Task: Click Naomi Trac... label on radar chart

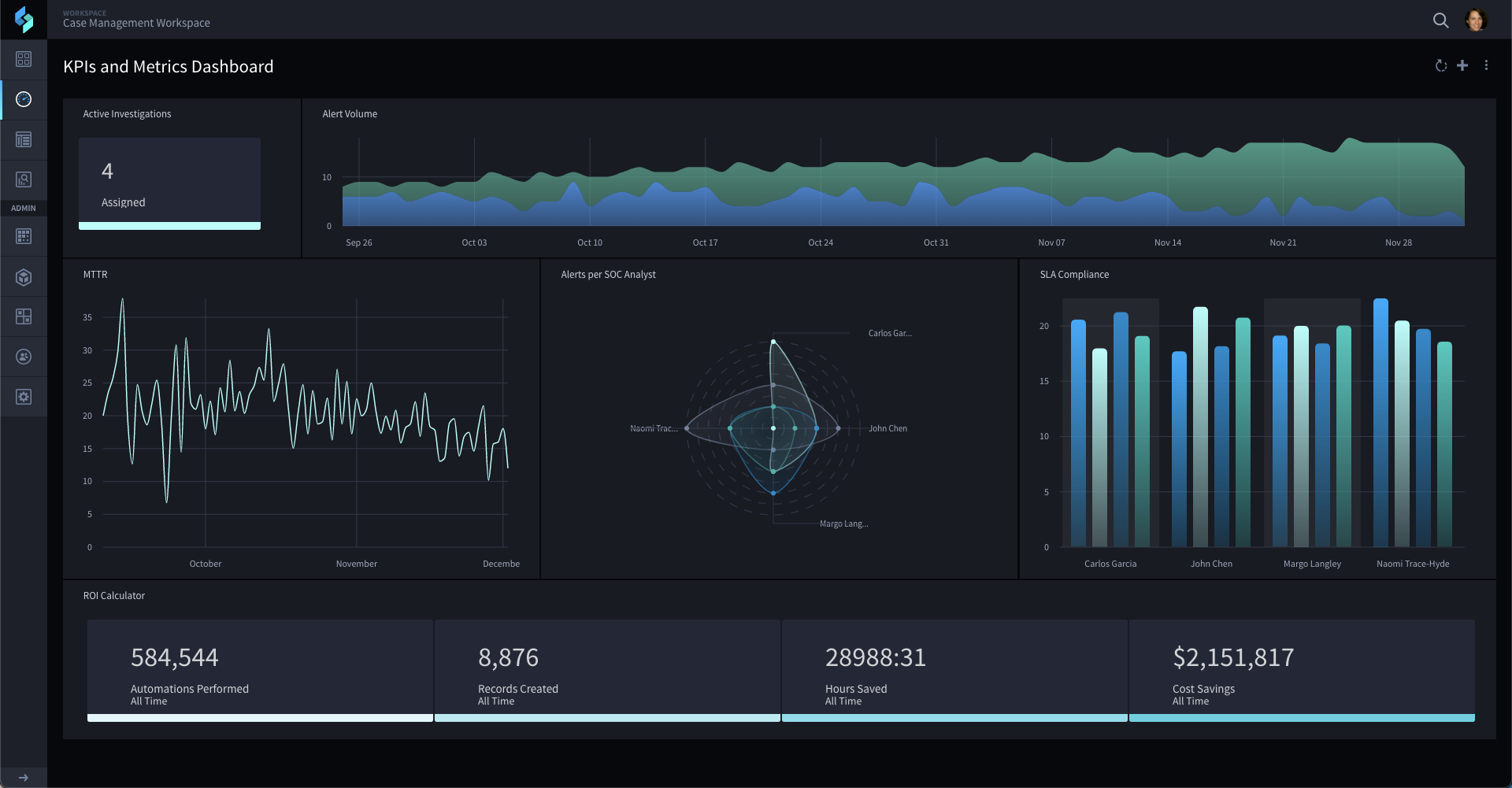Action: tap(654, 428)
